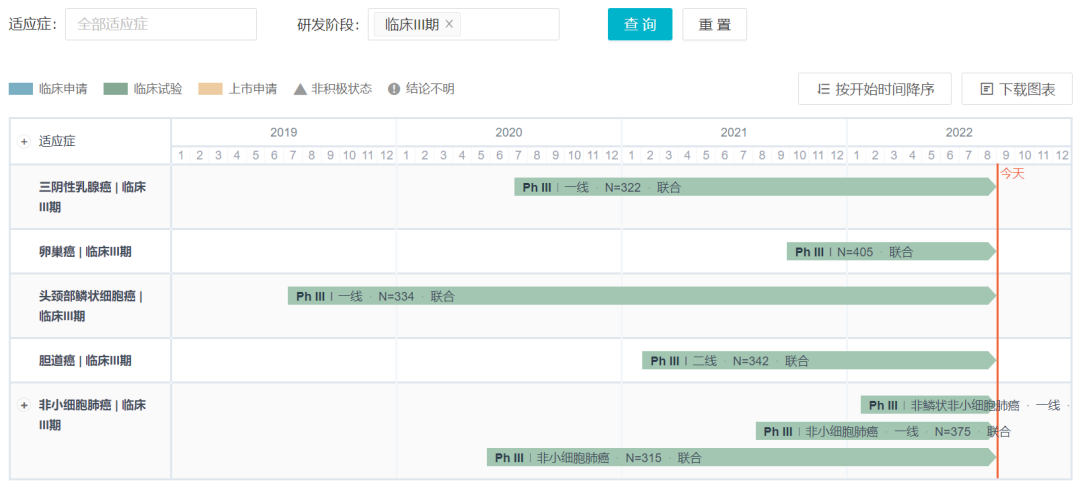Click the 非积极状态 triangle legend icon
1080x483 pixels.
(x=299, y=89)
